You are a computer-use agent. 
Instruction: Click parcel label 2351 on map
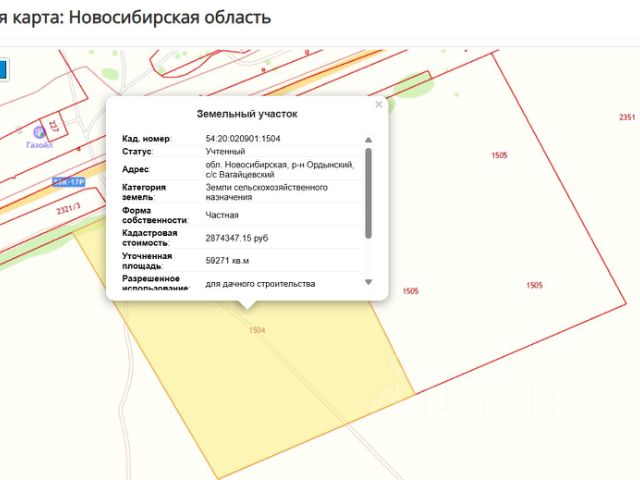627,117
